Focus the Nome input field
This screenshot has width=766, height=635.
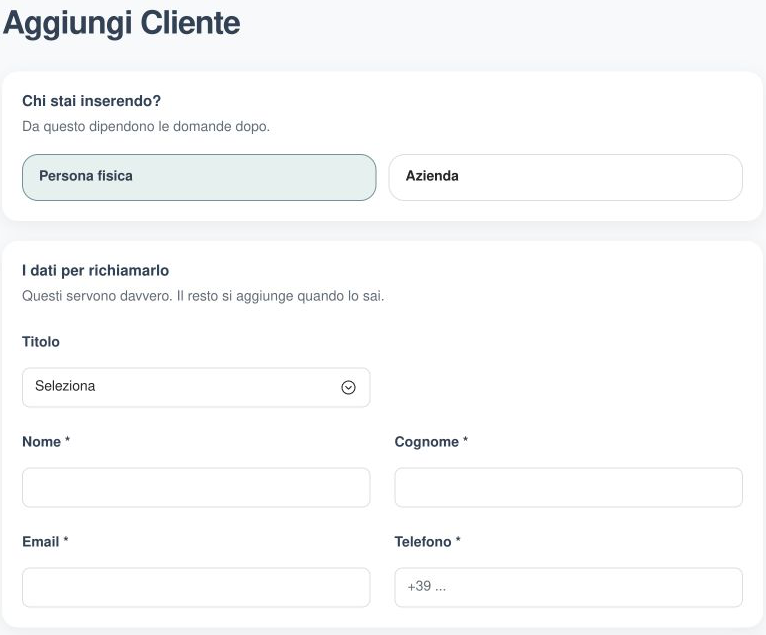tap(196, 487)
